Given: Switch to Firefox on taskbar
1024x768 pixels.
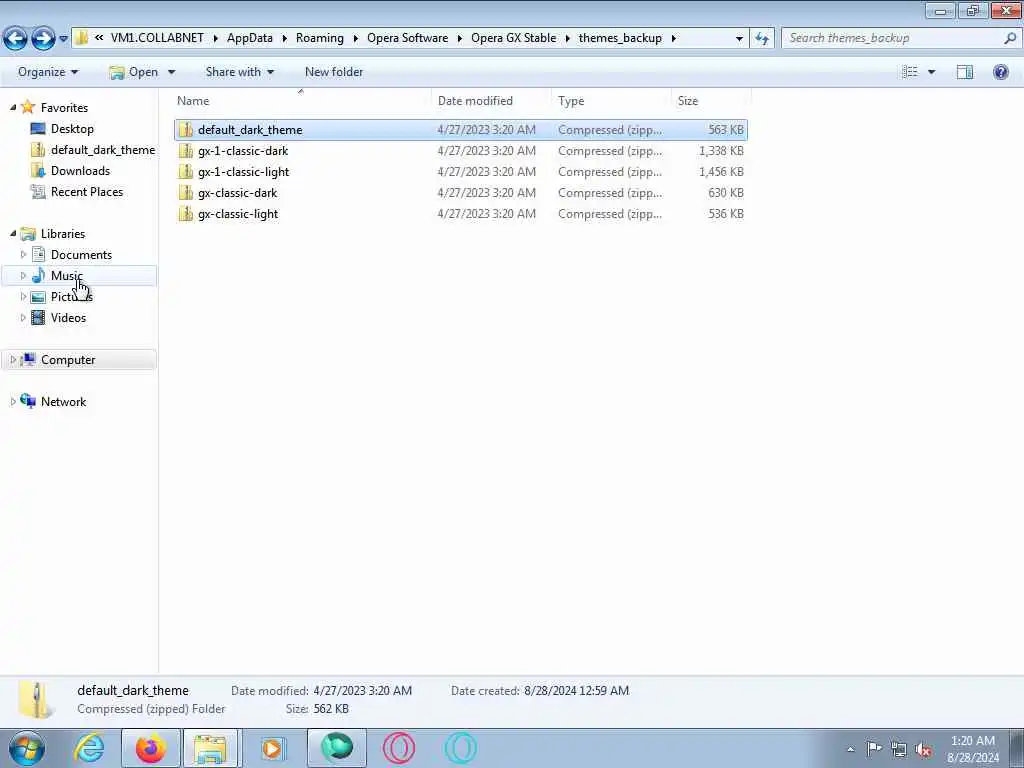Looking at the screenshot, I should point(151,748).
